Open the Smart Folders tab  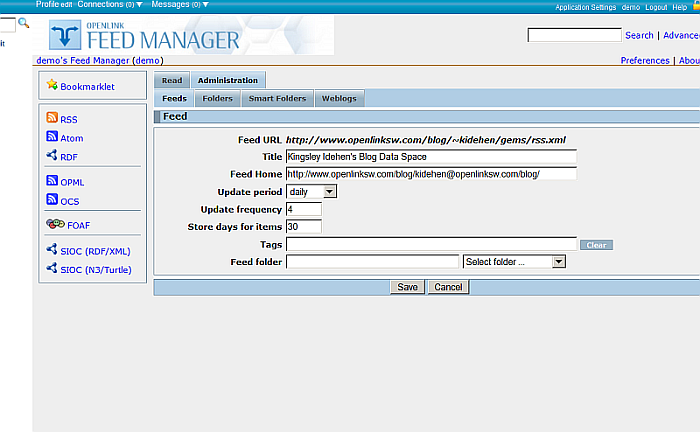point(278,99)
